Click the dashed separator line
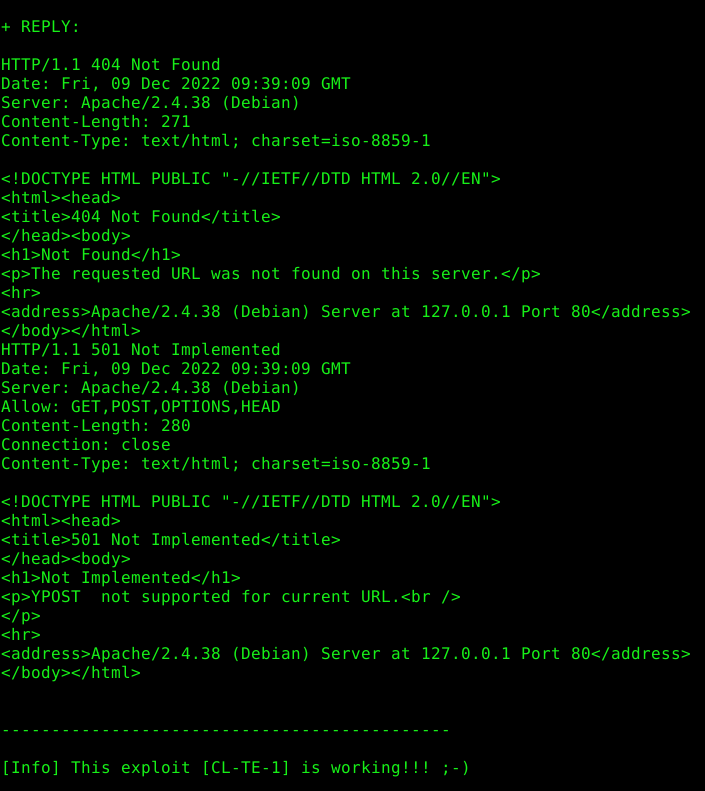The image size is (705, 791). [x=225, y=730]
